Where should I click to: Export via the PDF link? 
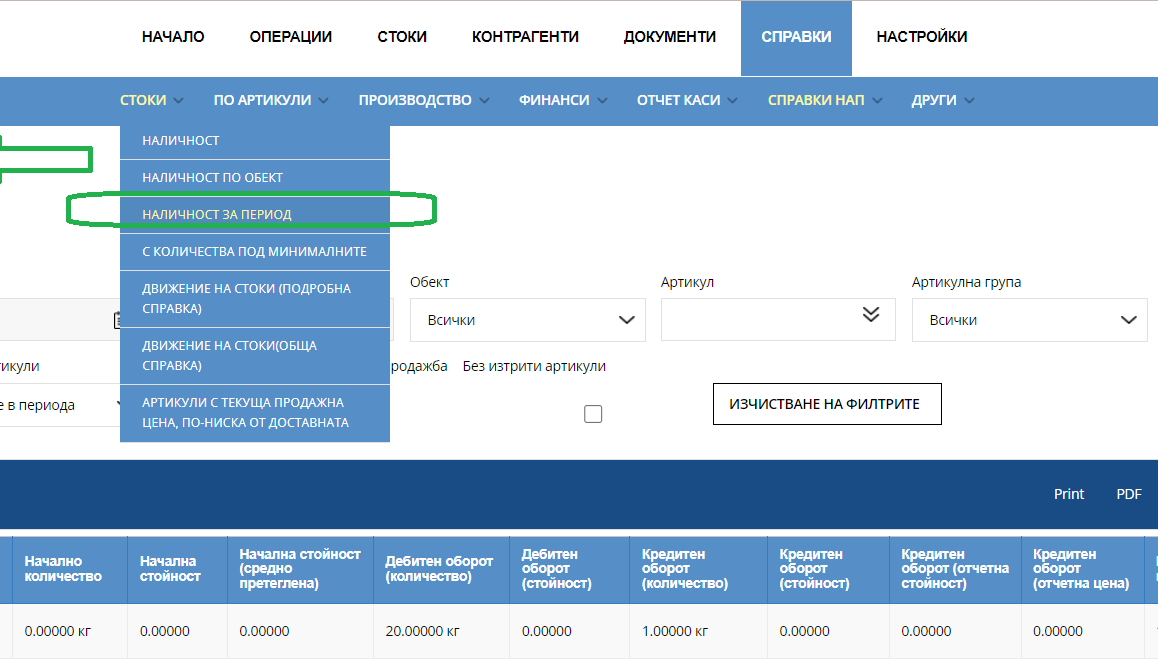point(1128,494)
